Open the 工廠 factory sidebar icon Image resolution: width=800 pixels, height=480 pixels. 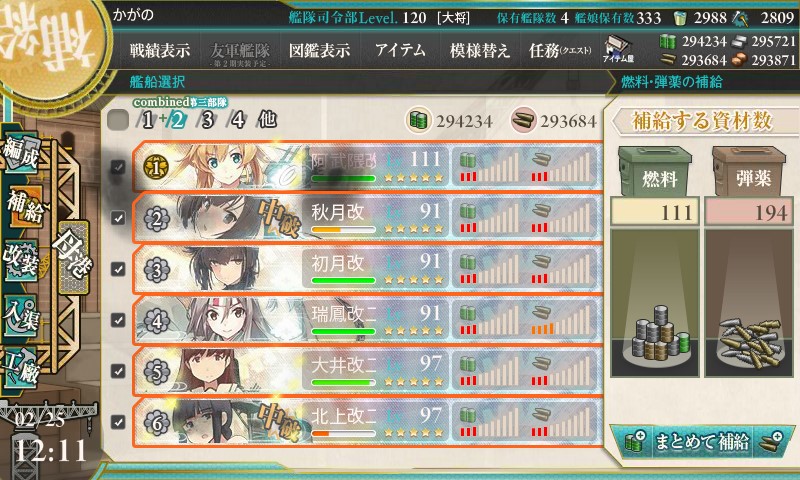[x=20, y=367]
